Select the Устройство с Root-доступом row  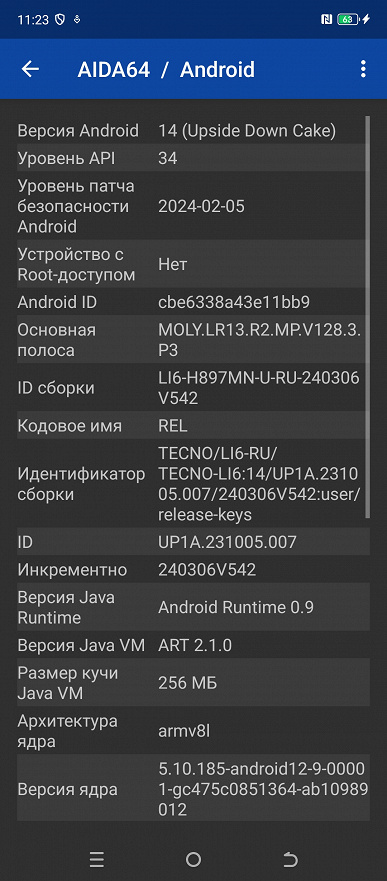[193, 264]
